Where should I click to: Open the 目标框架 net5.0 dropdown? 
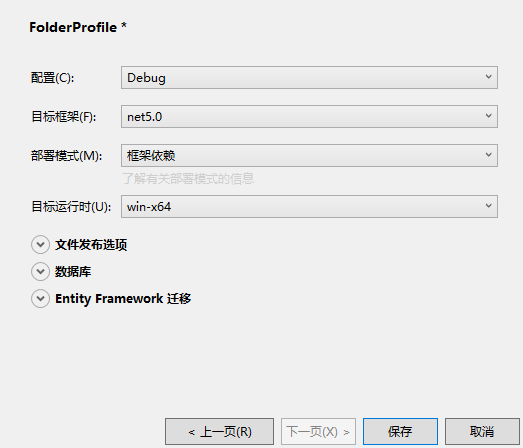(309, 116)
